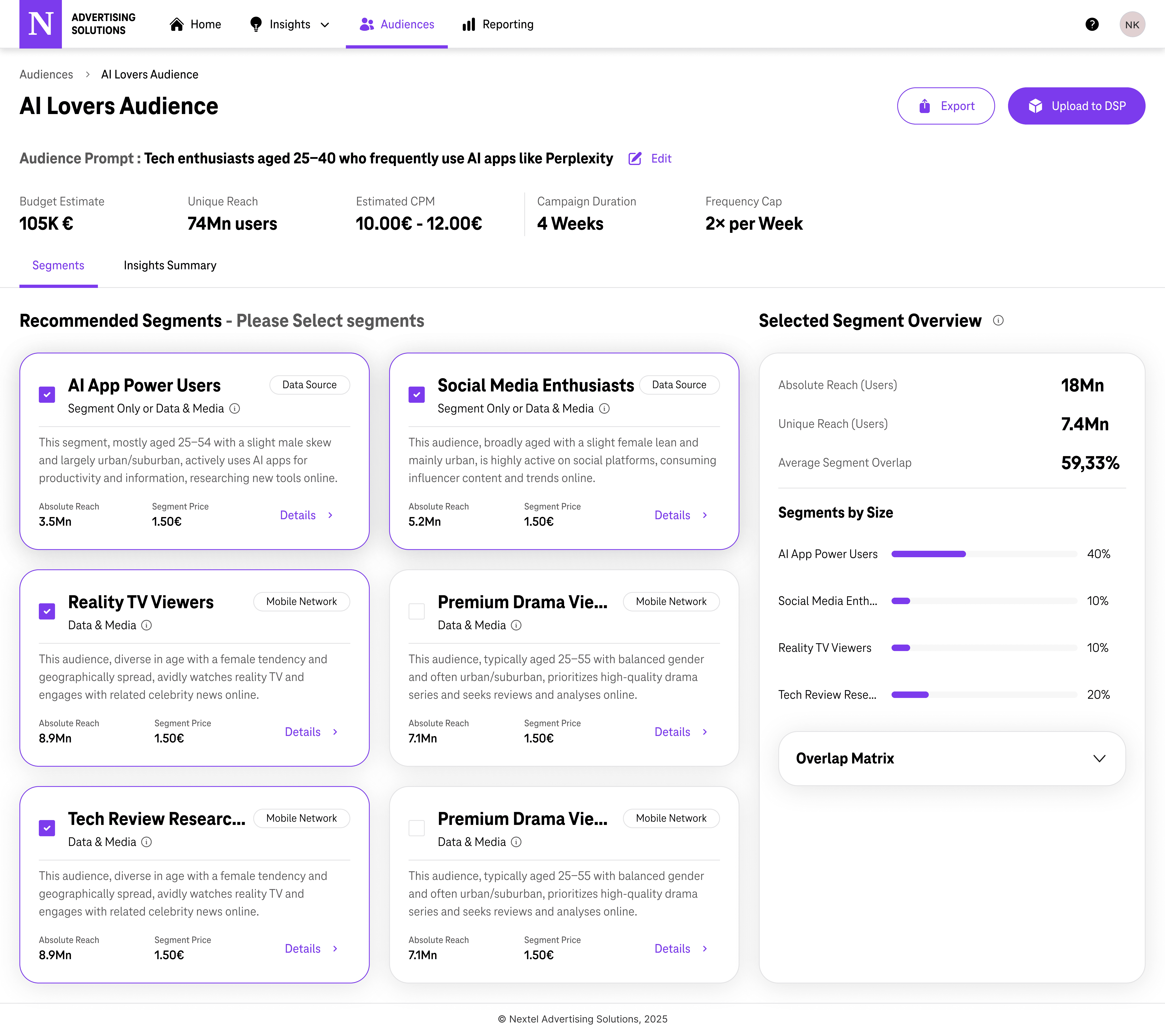Image resolution: width=1165 pixels, height=1036 pixels.
Task: Click the Nextel N logo
Action: coord(40,24)
